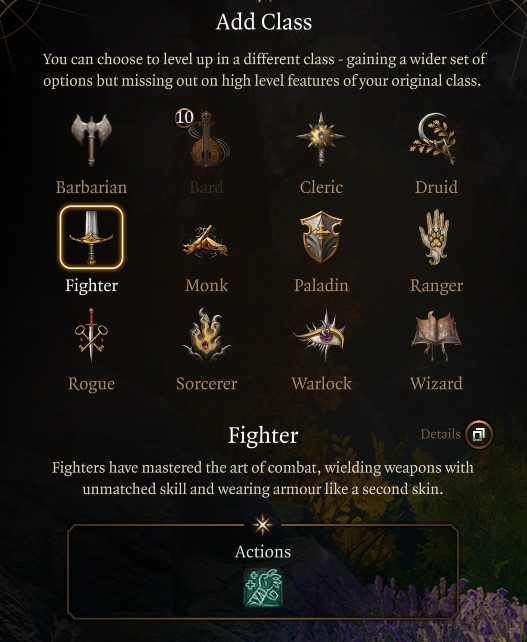
Task: Open the Second Wind action icon
Action: [263, 588]
